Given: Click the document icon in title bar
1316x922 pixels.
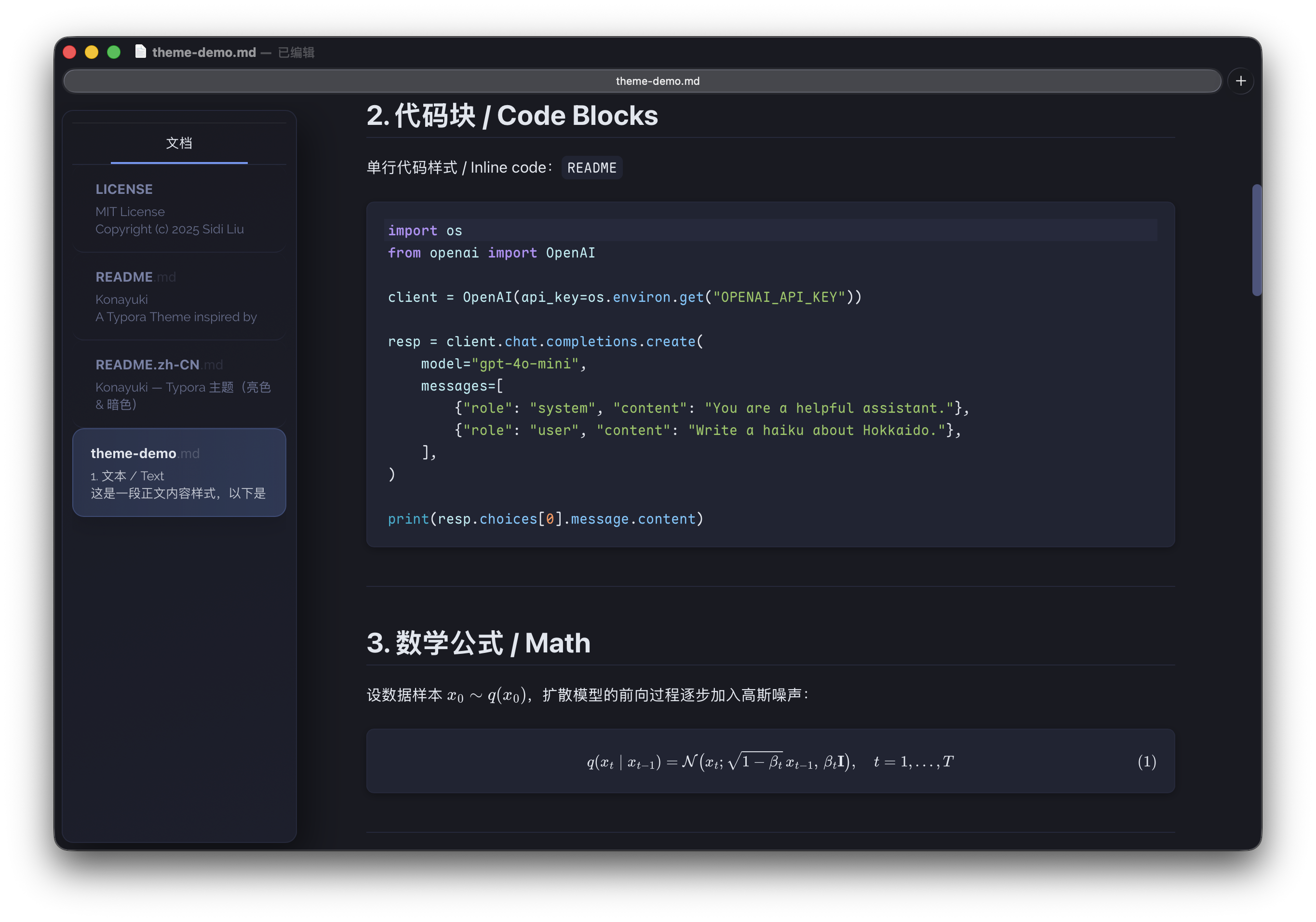Looking at the screenshot, I should (x=140, y=52).
